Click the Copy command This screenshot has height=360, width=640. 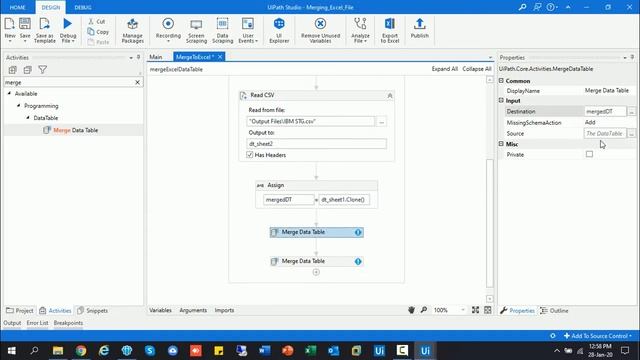pos(98,32)
